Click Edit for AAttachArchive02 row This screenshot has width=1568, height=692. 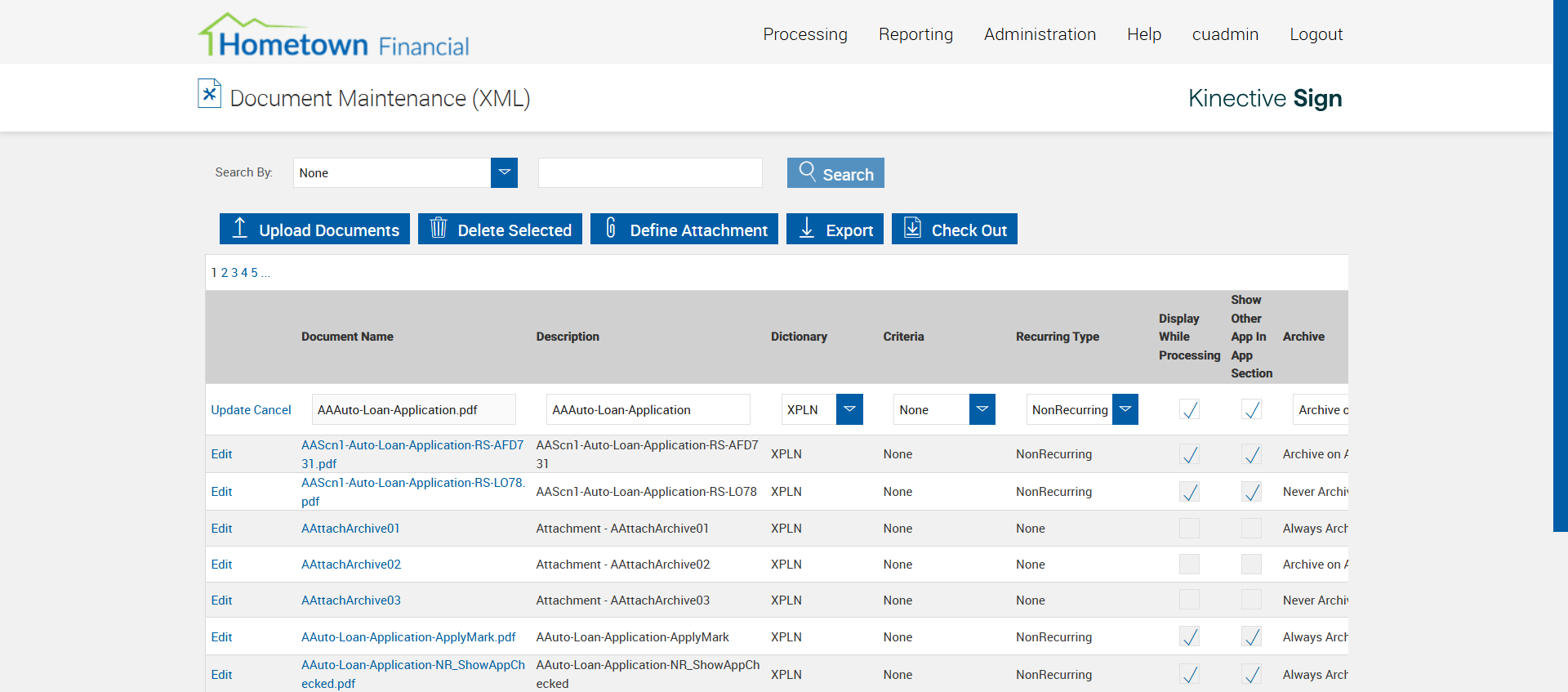221,565
